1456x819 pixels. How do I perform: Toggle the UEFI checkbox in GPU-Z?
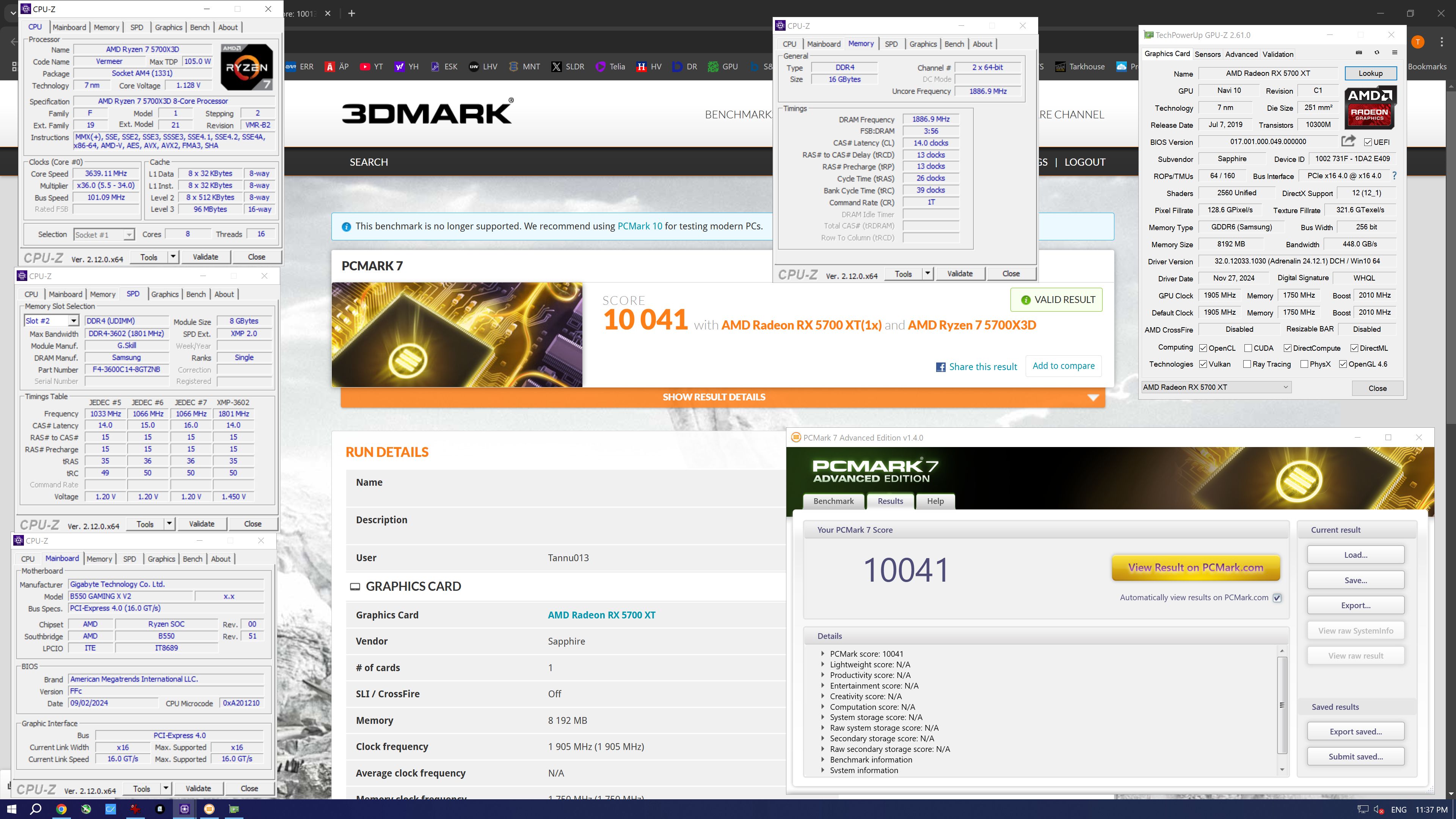click(x=1368, y=142)
